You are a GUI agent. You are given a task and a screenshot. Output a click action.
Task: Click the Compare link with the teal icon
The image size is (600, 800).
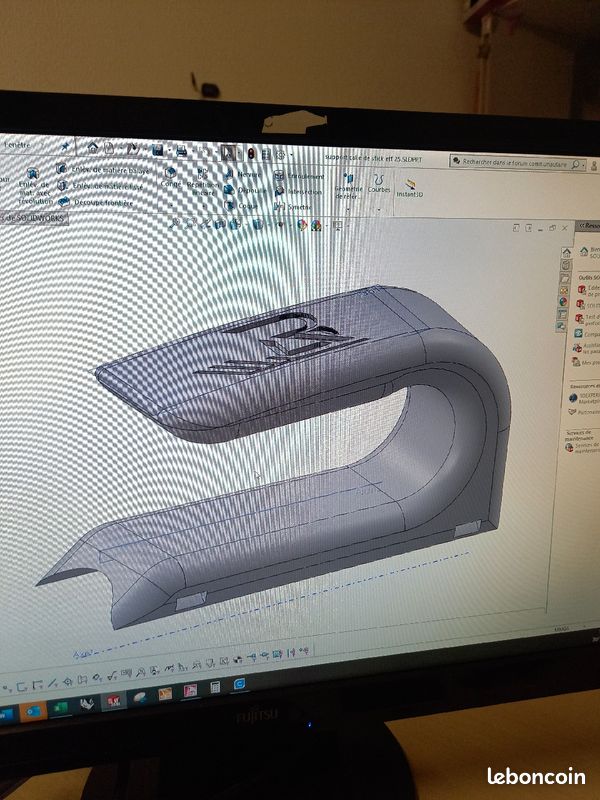tap(587, 334)
